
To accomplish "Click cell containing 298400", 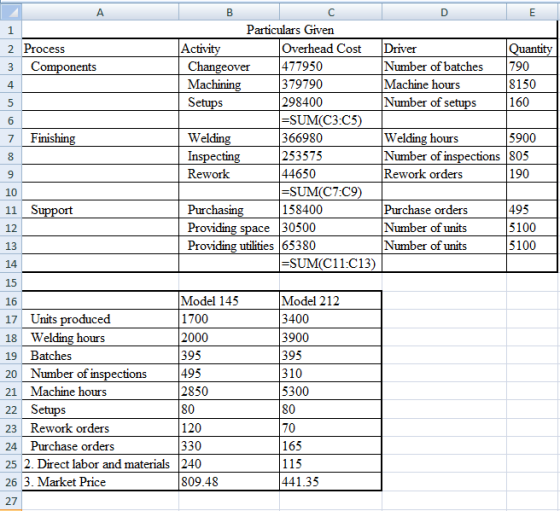I will pos(331,102).
